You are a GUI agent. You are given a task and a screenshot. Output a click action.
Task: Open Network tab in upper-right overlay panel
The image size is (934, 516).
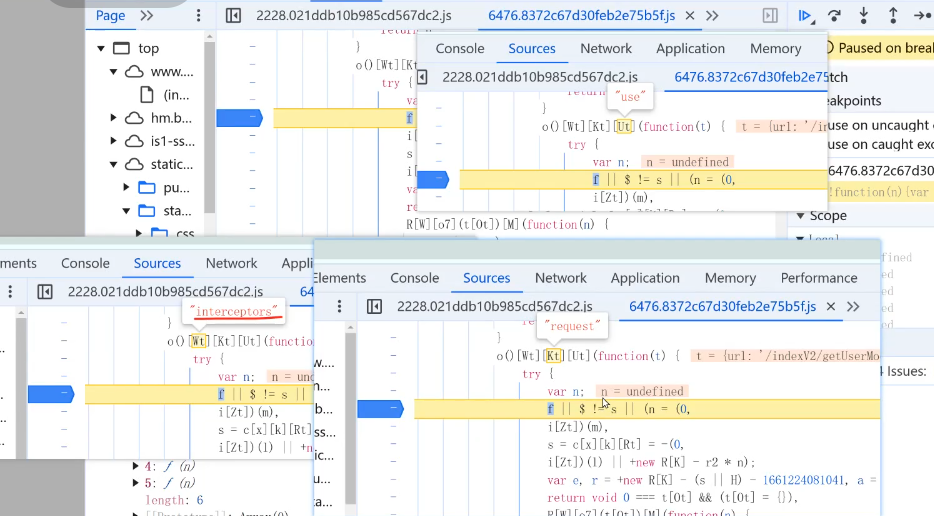coord(606,48)
